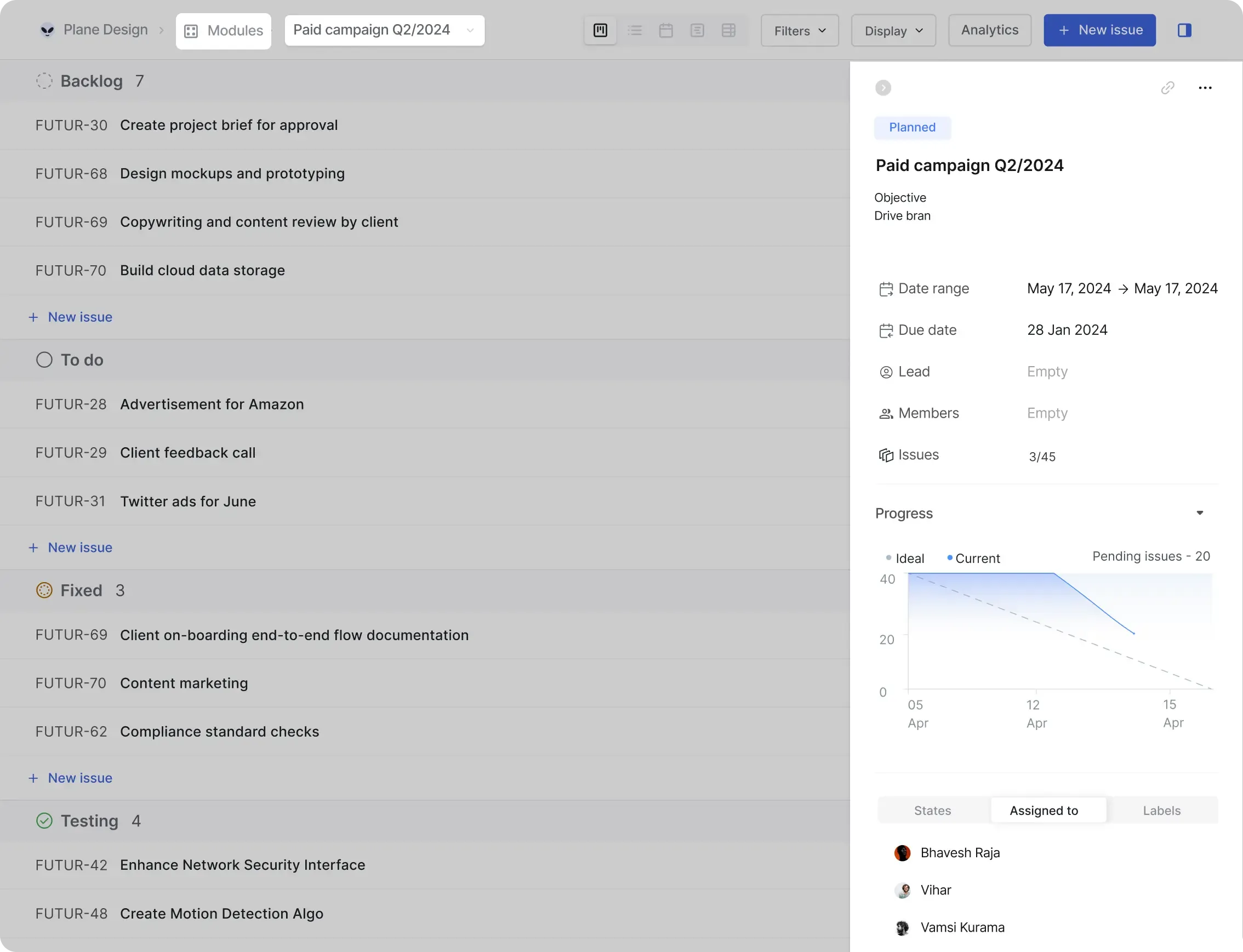The height and width of the screenshot is (952, 1243).
Task: Toggle the Backlog state group icon
Action: [44, 81]
